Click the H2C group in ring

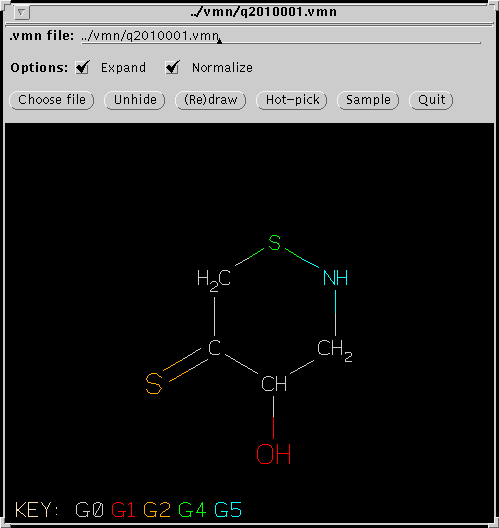[x=214, y=280]
